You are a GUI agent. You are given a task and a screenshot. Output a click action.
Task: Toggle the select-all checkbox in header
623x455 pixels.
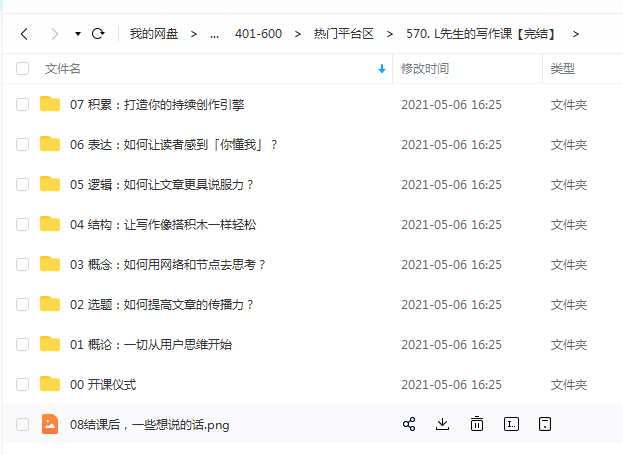(x=22, y=68)
